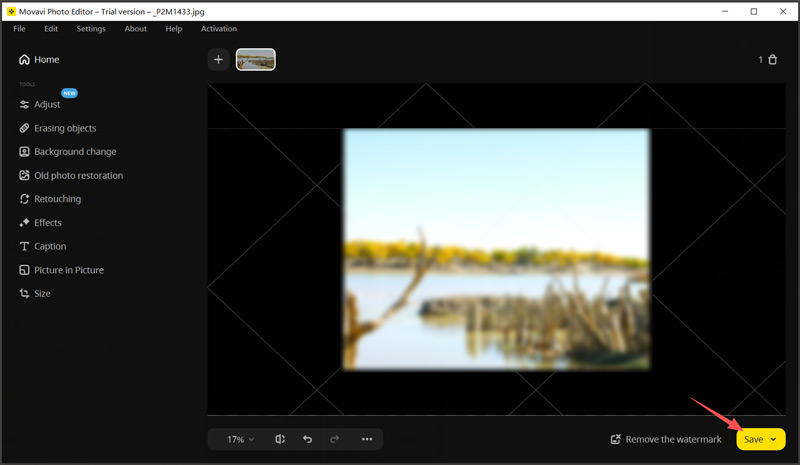The image size is (800, 465).
Task: Open the Erasing objects tool
Action: click(x=58, y=128)
